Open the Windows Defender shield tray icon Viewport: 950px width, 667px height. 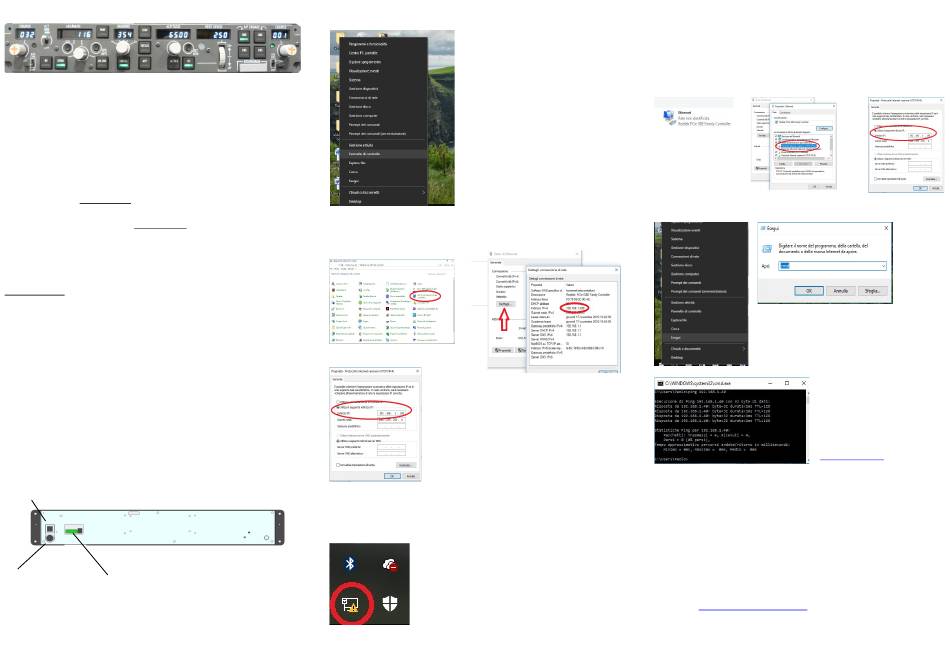[x=390, y=603]
